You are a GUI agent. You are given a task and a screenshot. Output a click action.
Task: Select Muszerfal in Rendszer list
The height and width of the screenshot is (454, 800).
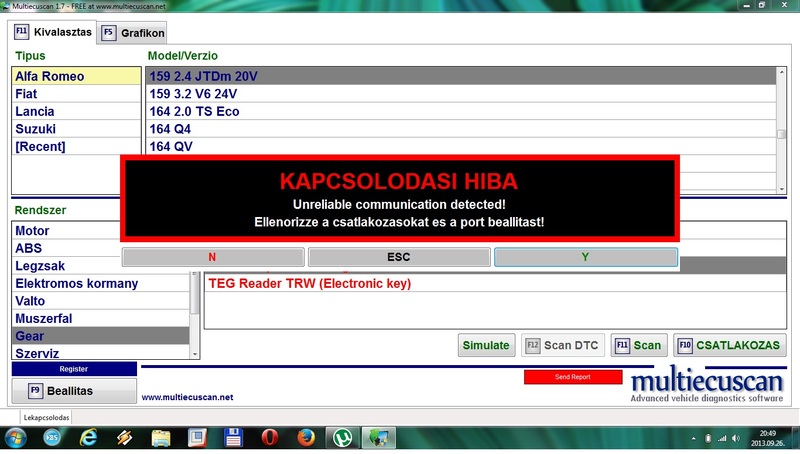(x=101, y=319)
